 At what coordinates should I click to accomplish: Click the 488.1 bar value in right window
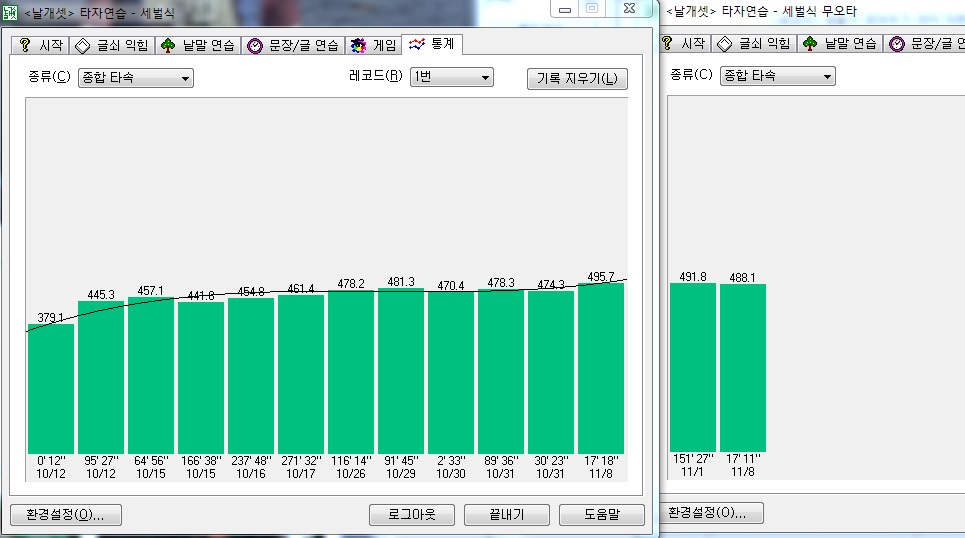click(x=743, y=278)
